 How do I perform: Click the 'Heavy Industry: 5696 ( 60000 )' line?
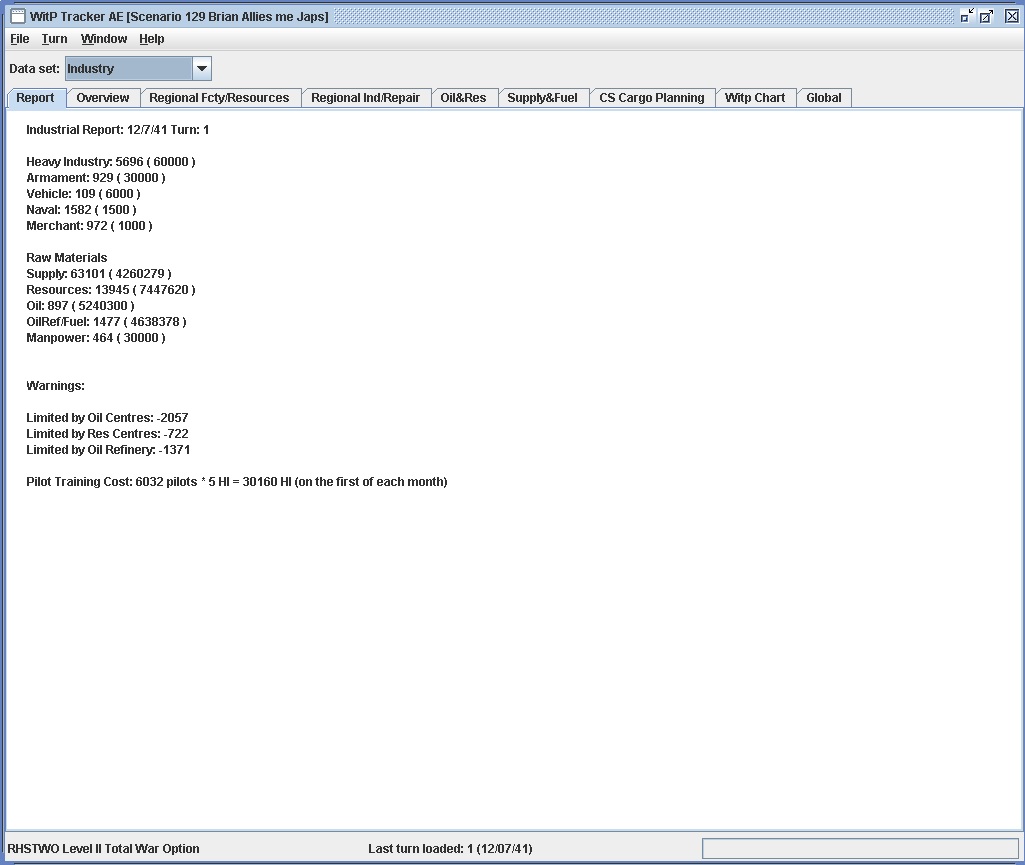[x=111, y=162]
